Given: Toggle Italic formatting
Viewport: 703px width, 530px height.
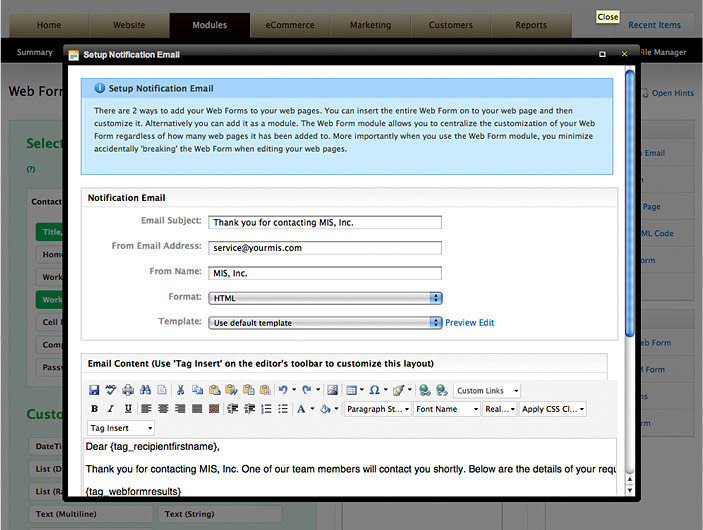Looking at the screenshot, I should (x=111, y=408).
